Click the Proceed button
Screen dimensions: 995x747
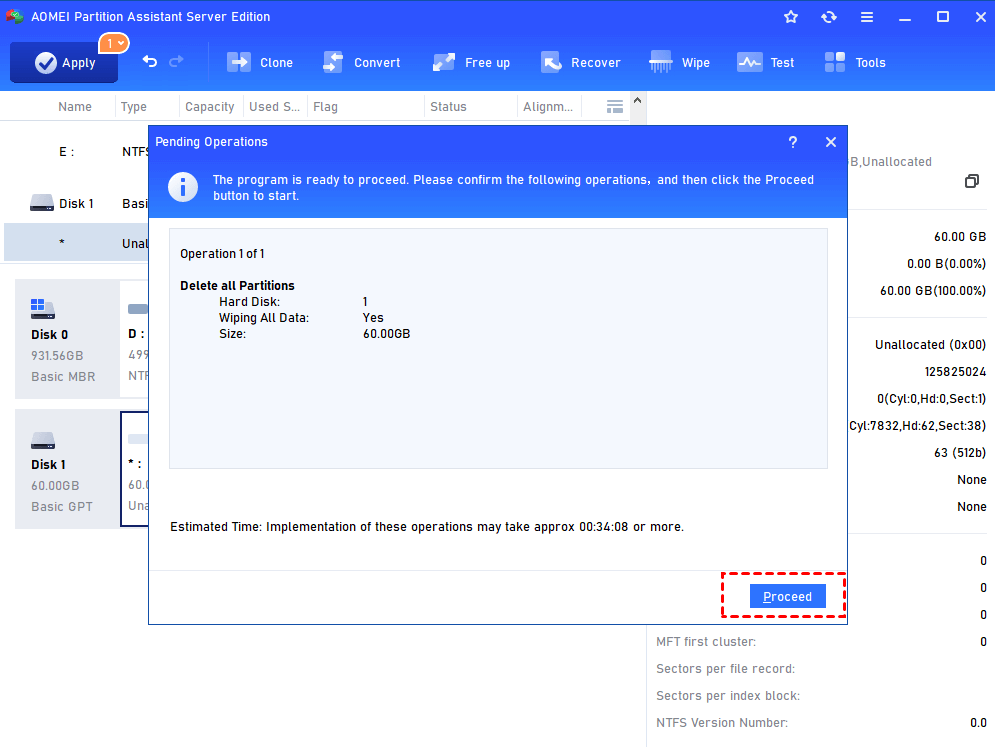tap(787, 596)
